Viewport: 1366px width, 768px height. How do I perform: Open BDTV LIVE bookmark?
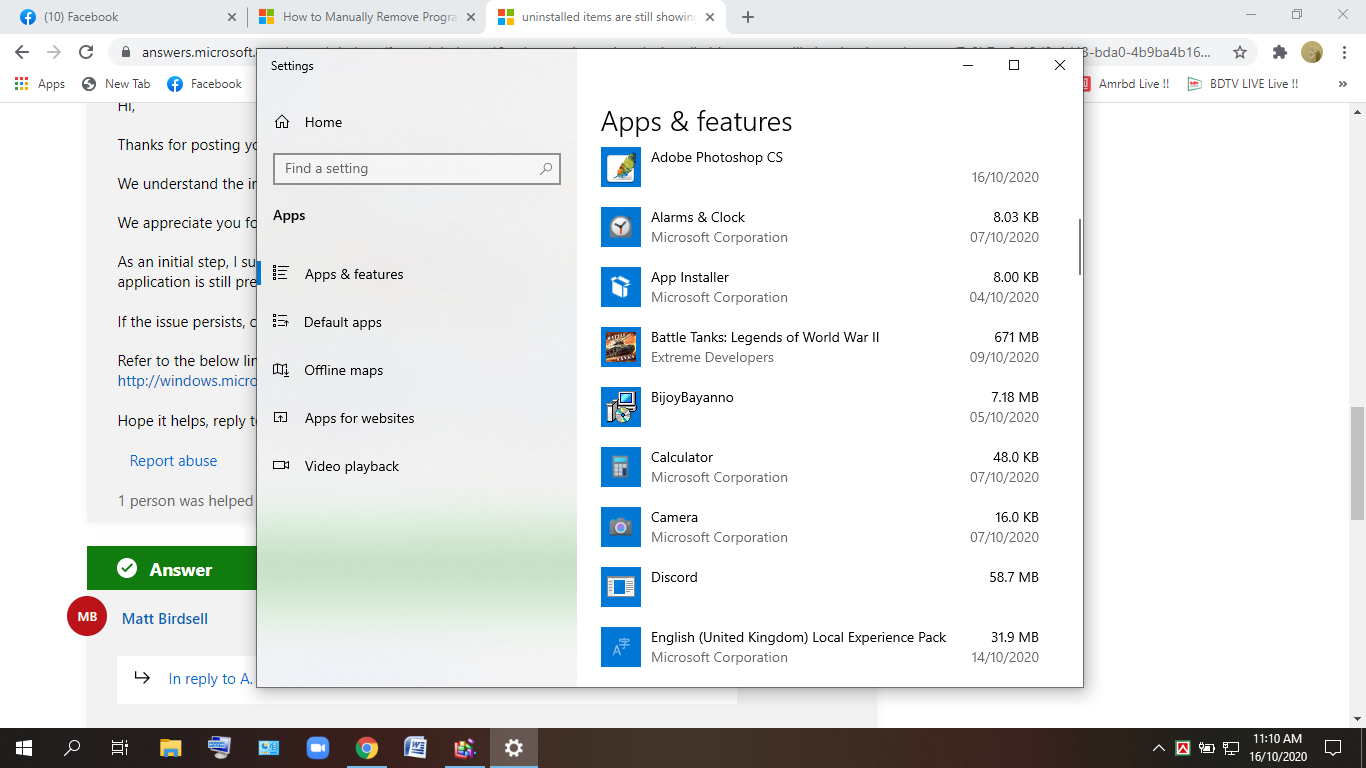tap(1243, 84)
